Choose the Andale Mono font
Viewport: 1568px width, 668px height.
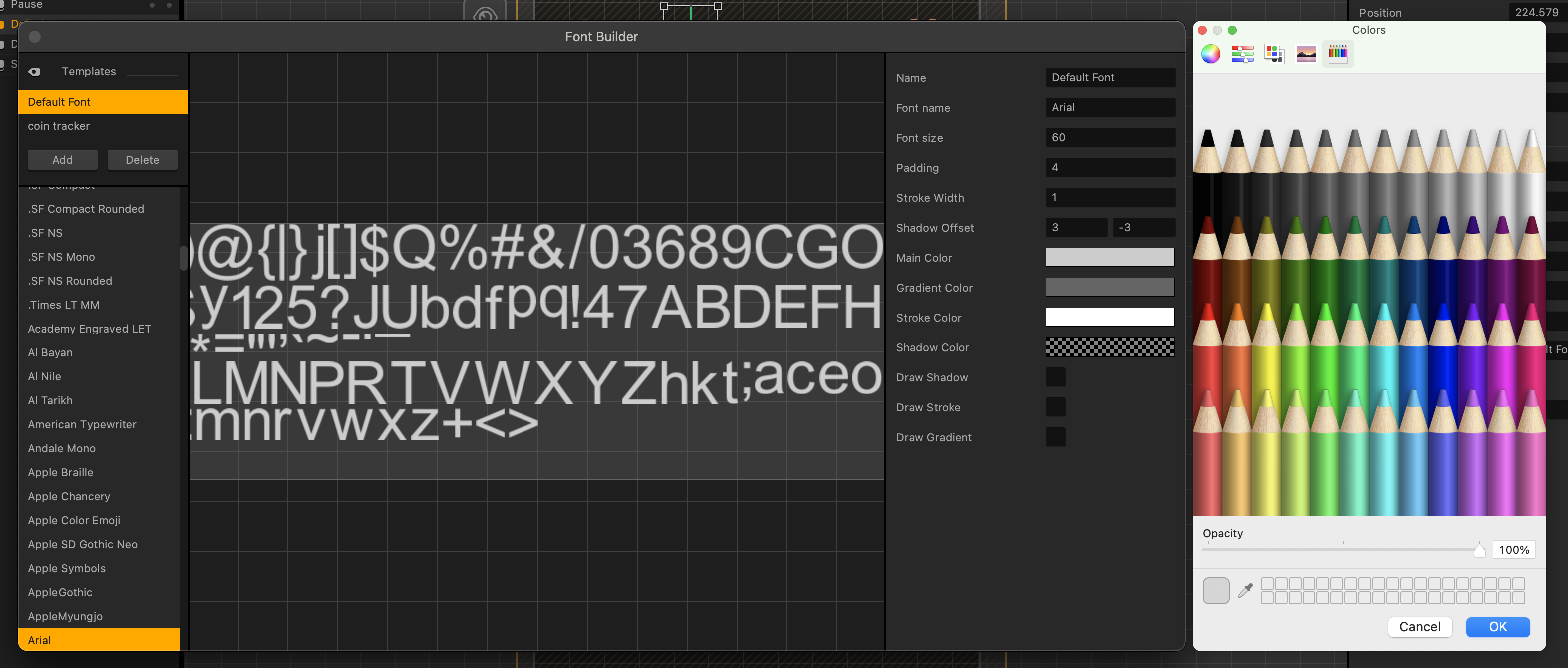99,448
